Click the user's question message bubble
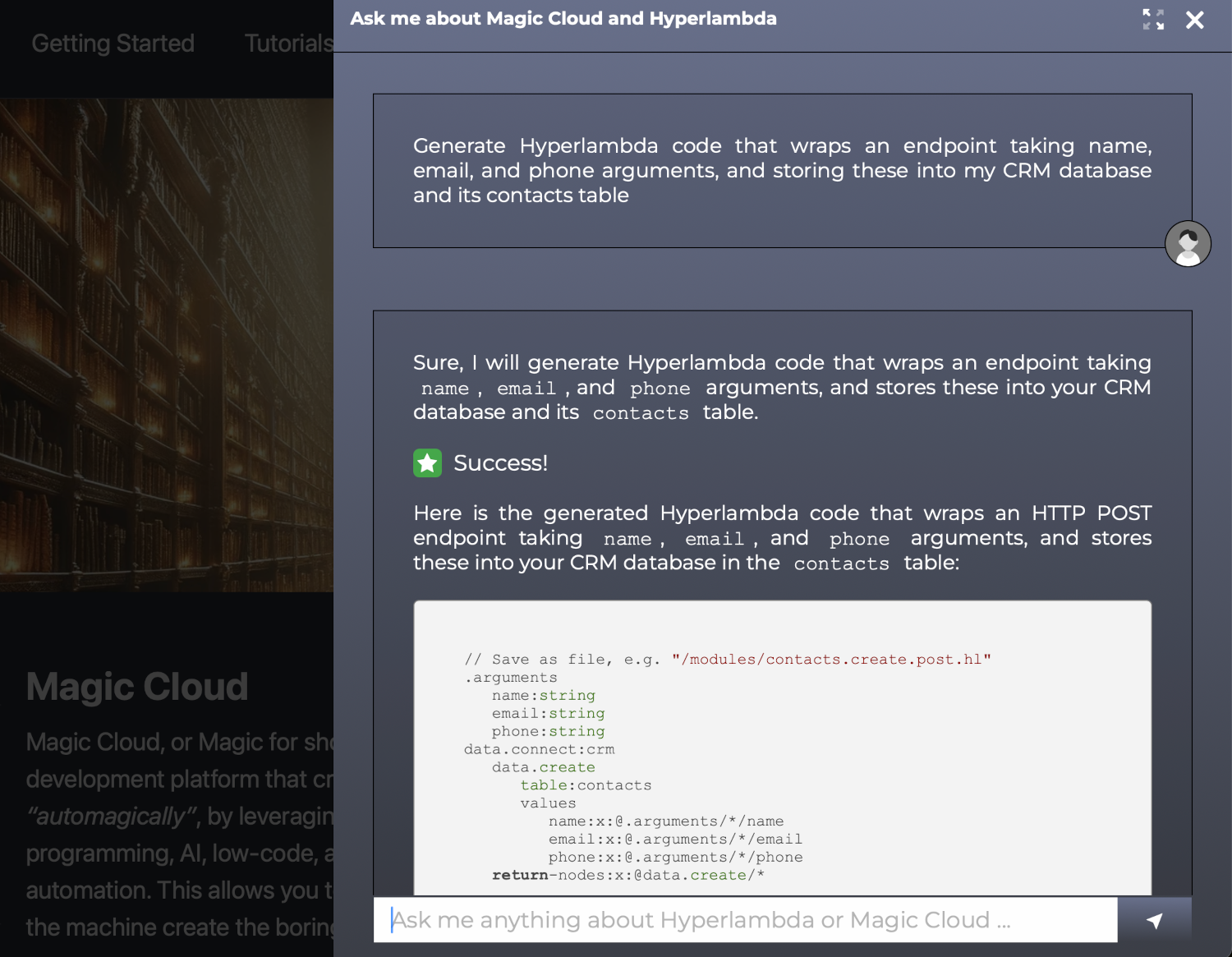The height and width of the screenshot is (957, 1232). click(780, 170)
